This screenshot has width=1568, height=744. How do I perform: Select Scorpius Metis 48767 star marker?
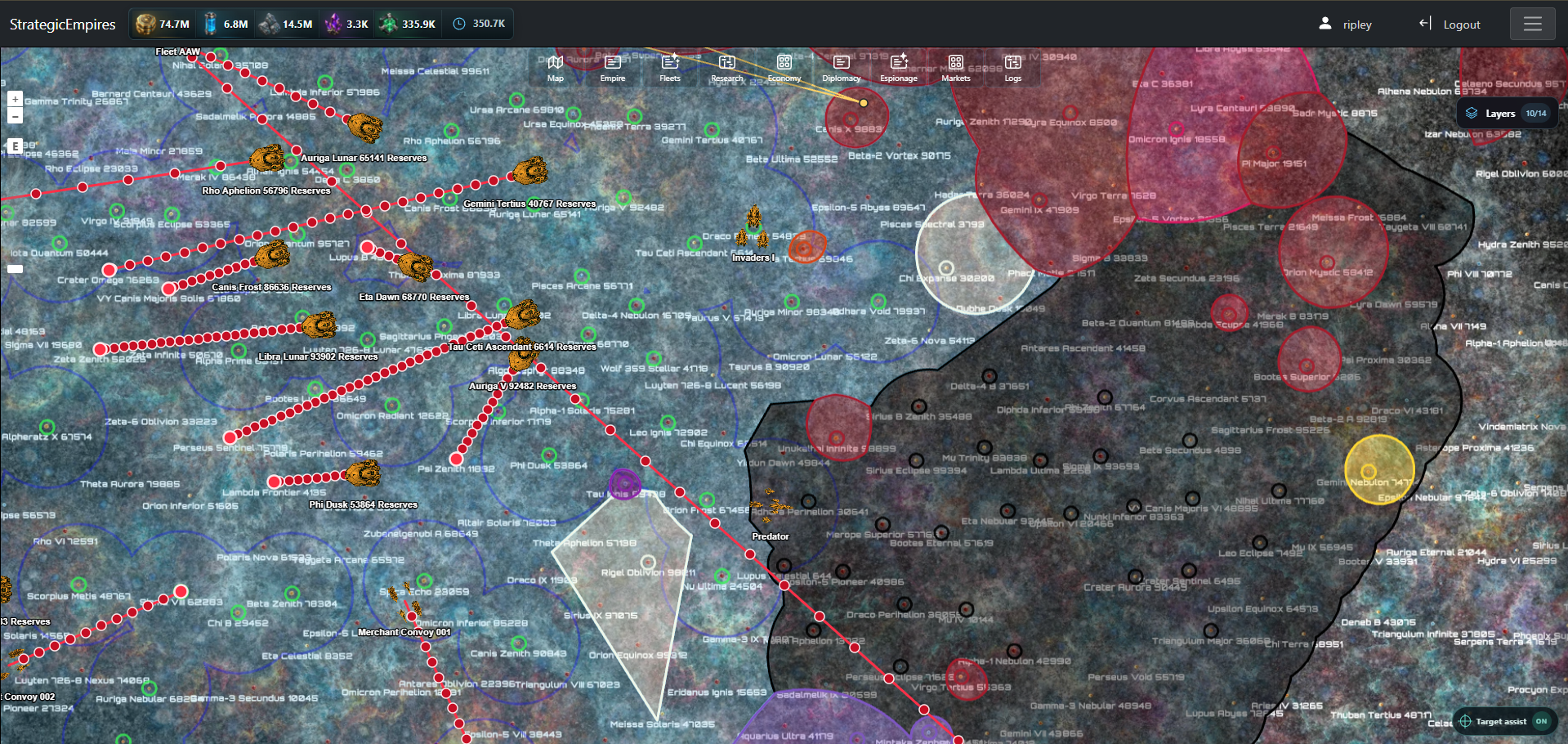point(78,584)
